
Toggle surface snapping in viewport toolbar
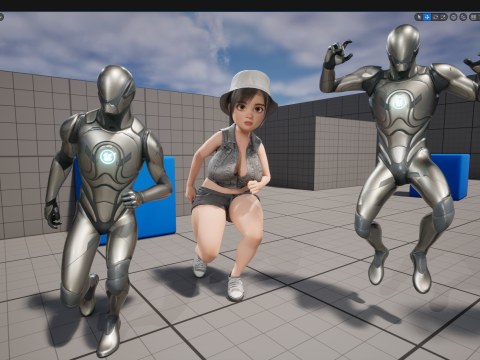tap(463, 17)
